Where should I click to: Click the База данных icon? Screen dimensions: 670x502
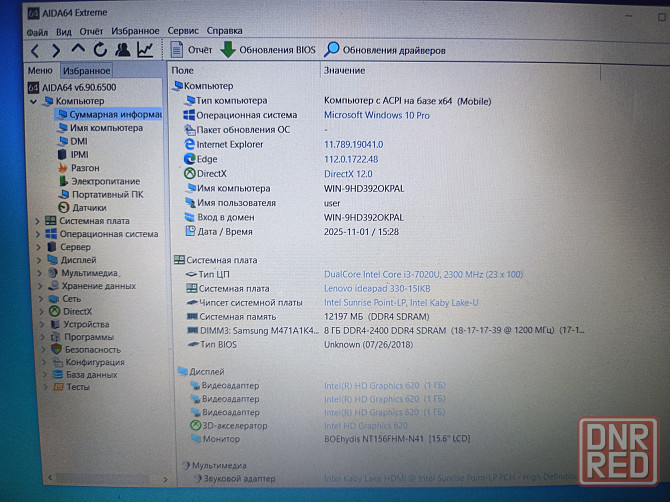(58, 375)
